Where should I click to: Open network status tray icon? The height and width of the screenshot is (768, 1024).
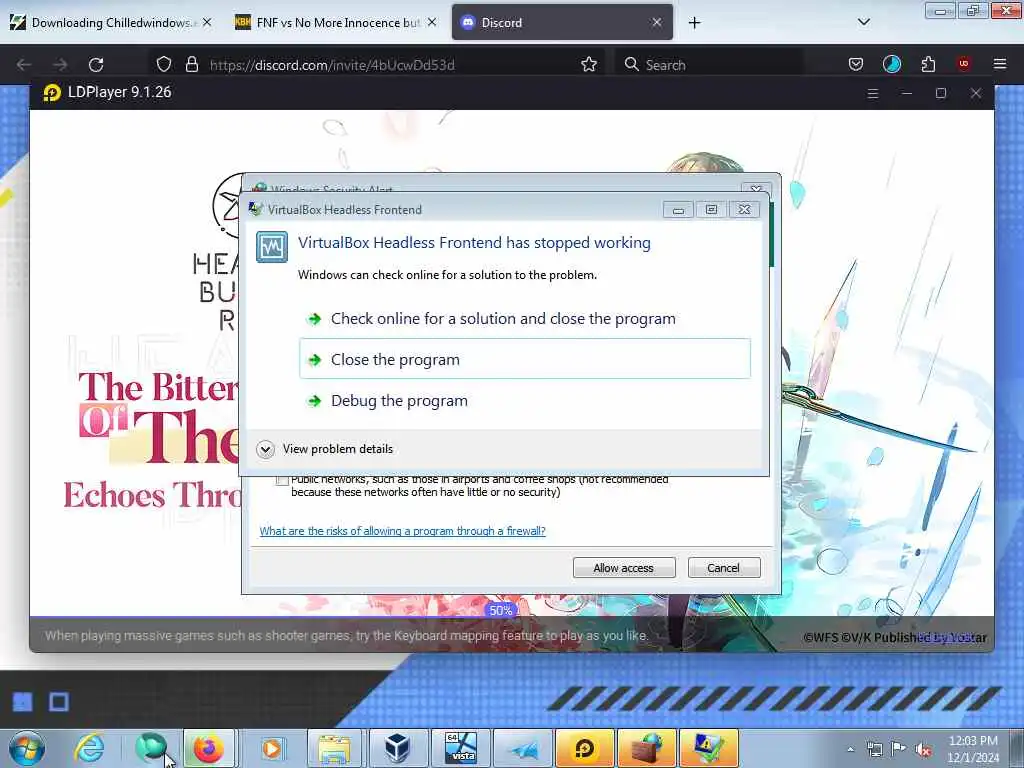click(875, 750)
